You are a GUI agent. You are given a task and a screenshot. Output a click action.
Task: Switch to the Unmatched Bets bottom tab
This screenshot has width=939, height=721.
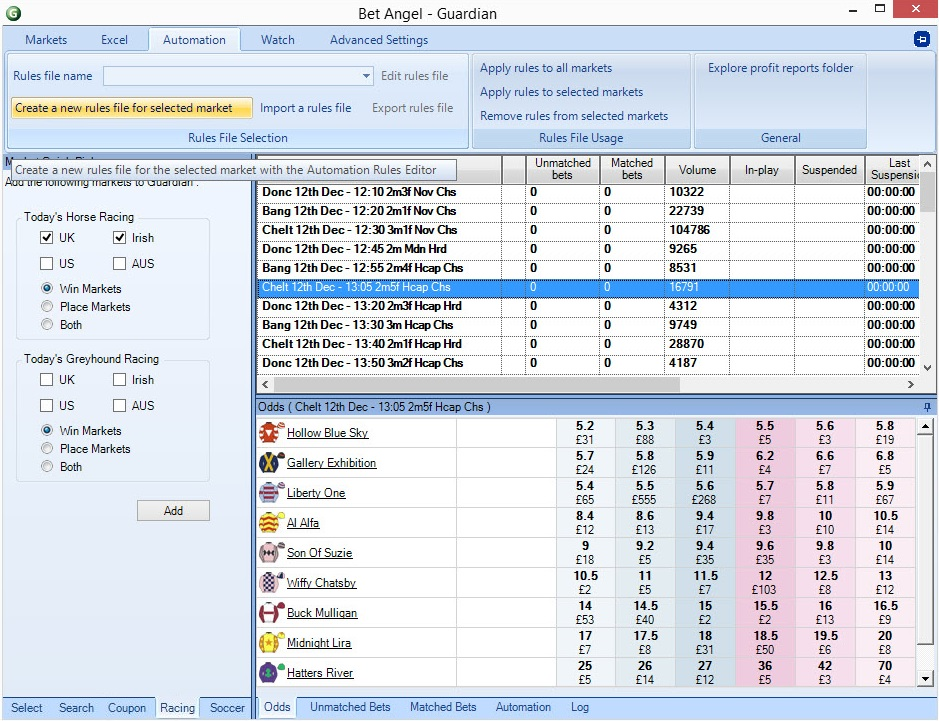point(350,707)
